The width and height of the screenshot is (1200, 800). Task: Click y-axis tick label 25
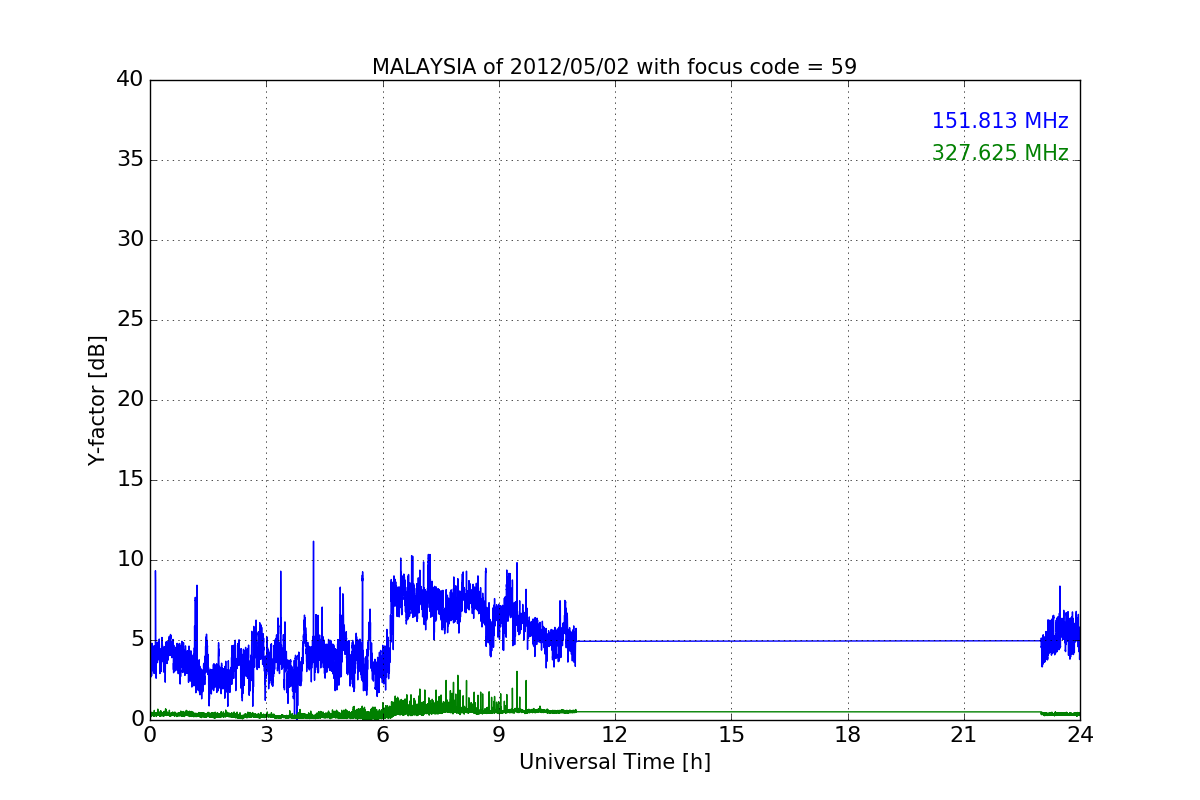pos(129,320)
